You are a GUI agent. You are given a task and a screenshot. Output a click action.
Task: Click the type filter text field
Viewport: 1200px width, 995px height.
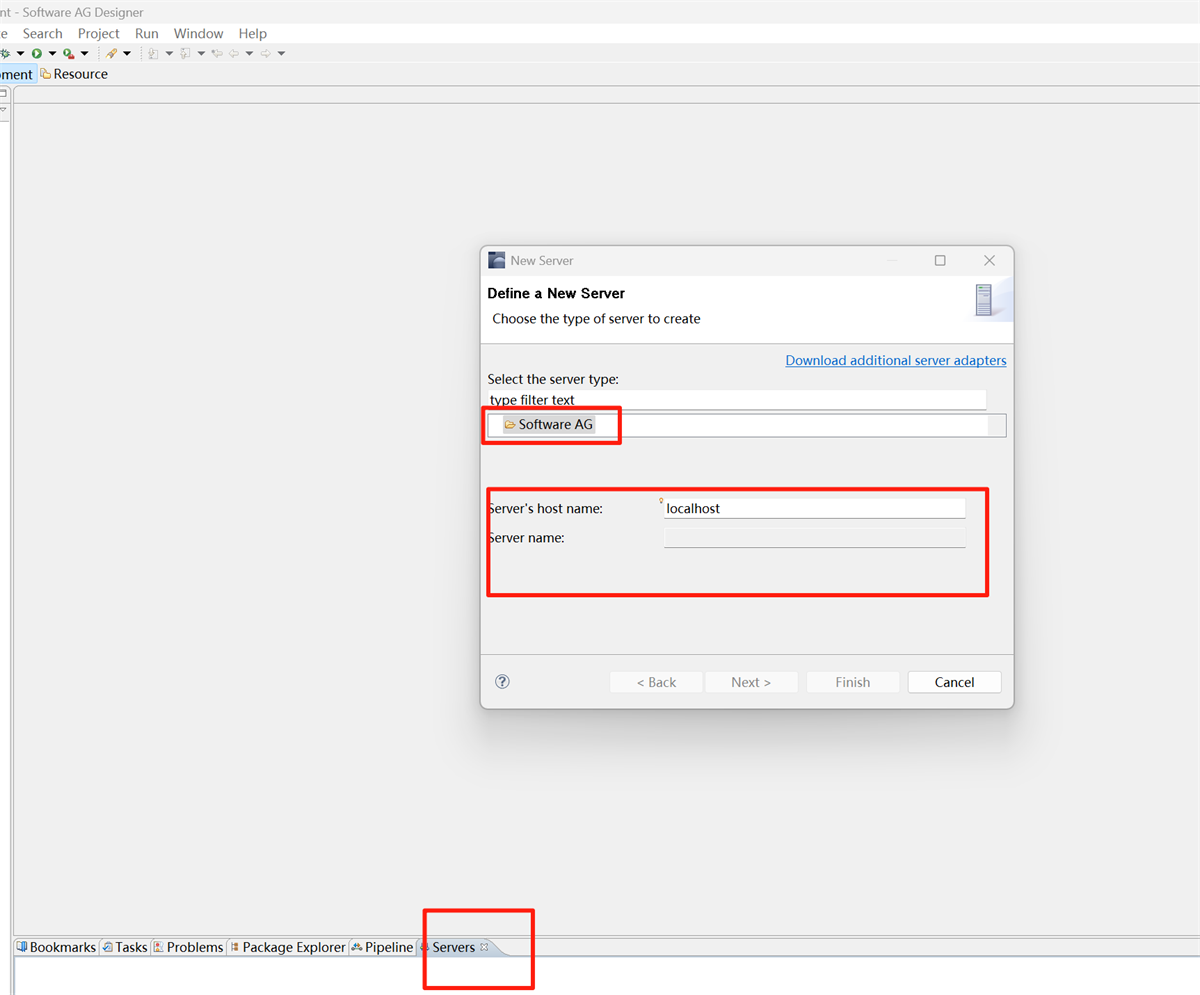(737, 400)
